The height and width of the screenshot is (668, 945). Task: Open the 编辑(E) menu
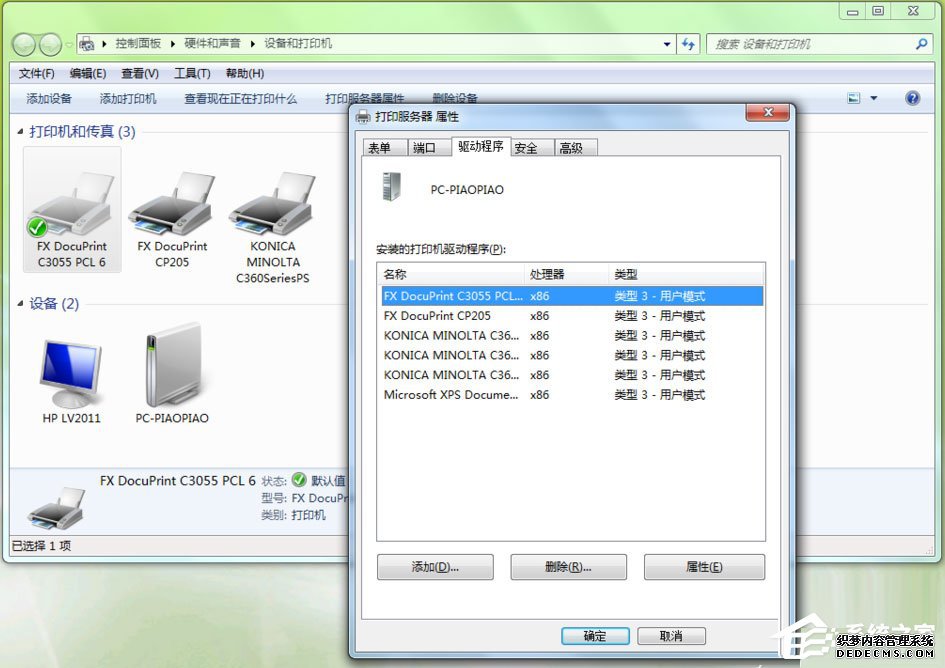(88, 74)
